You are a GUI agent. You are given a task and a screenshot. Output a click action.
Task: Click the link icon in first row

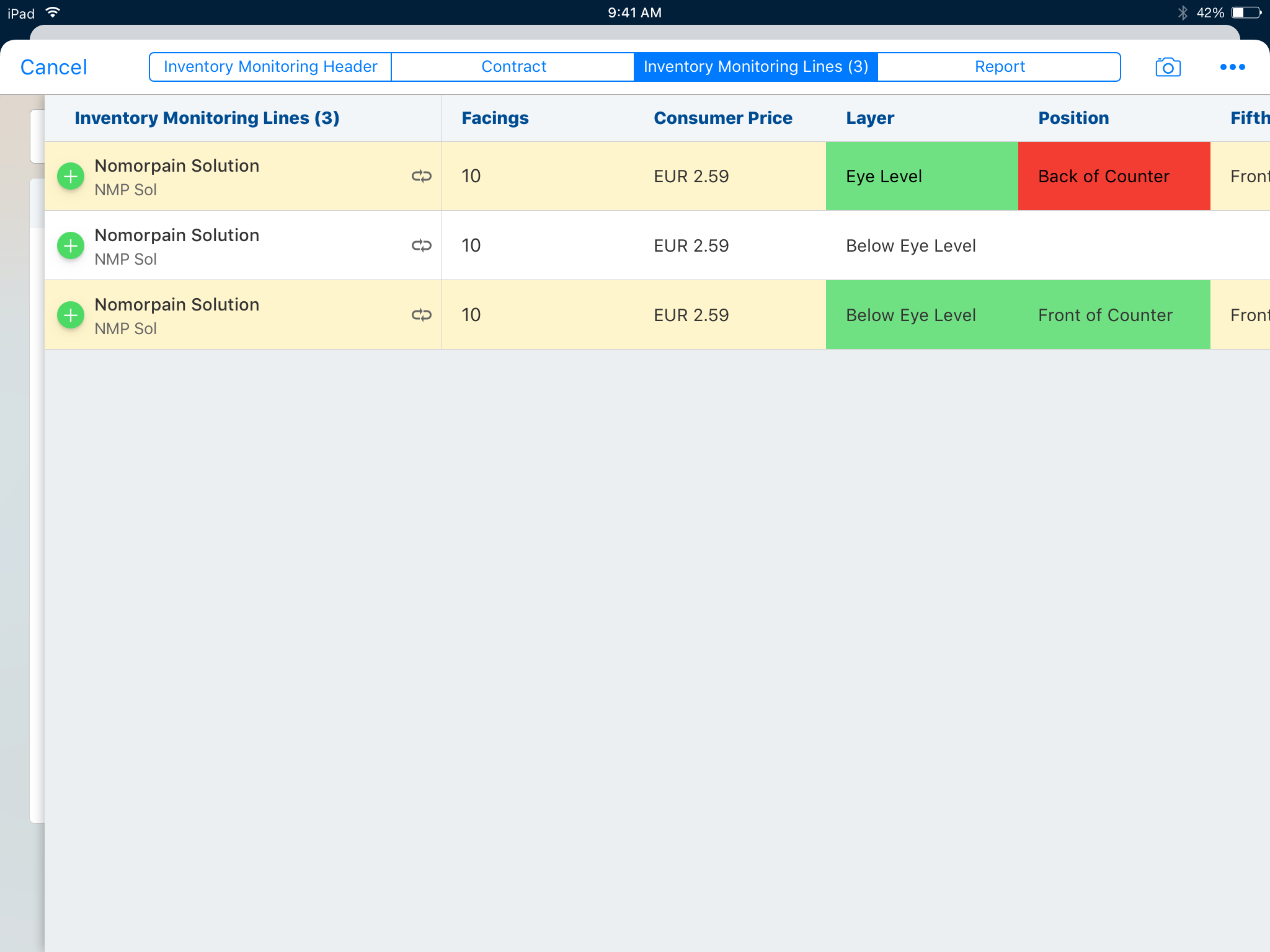pyautogui.click(x=421, y=177)
